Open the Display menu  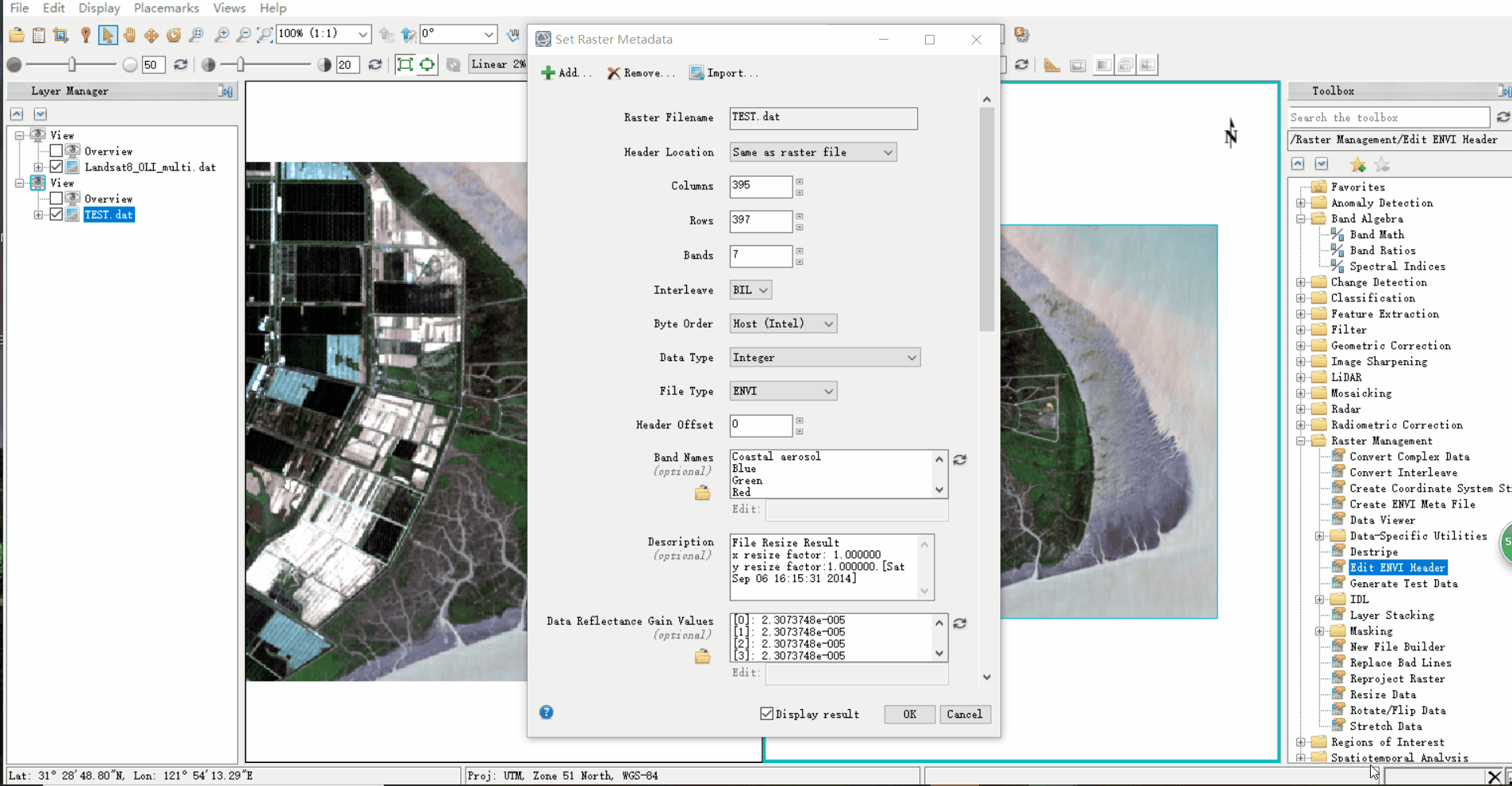pos(99,8)
